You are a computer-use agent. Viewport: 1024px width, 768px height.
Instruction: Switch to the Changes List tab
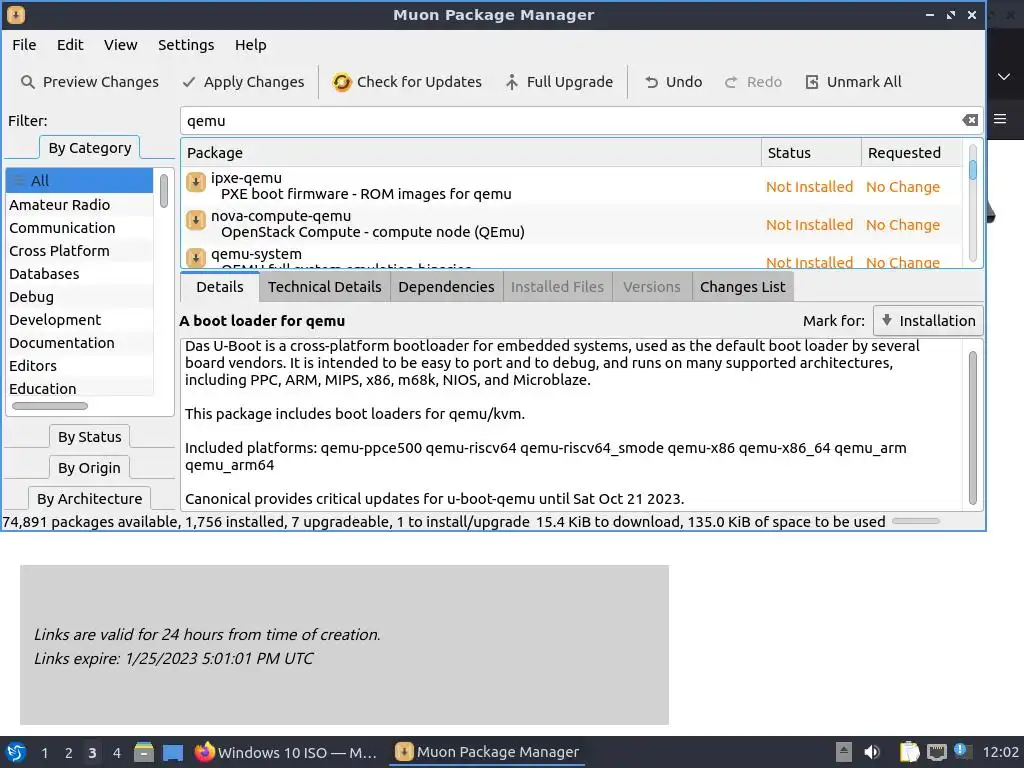pyautogui.click(x=743, y=287)
